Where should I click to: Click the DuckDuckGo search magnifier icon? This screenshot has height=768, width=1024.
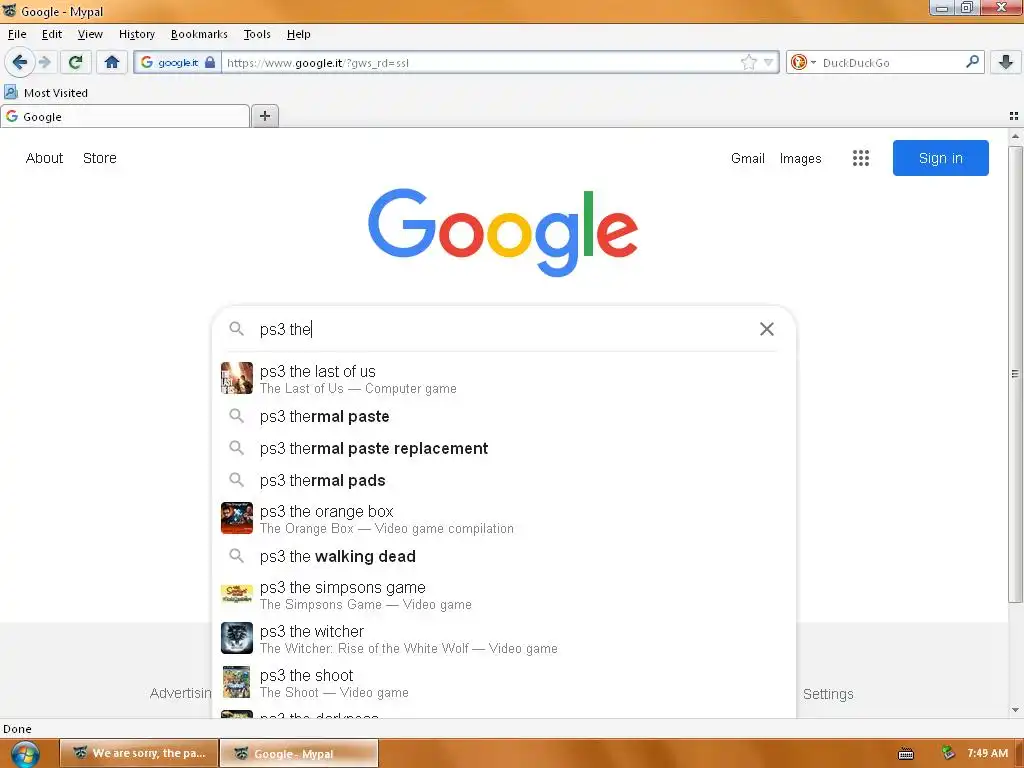pos(972,62)
